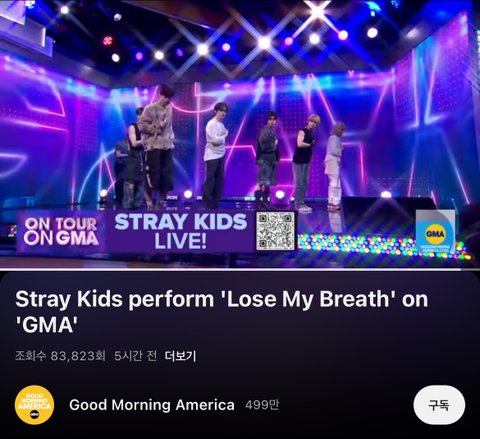Tap the performer in the lavender outfit
The width and height of the screenshot is (480, 439).
pos(334,164)
